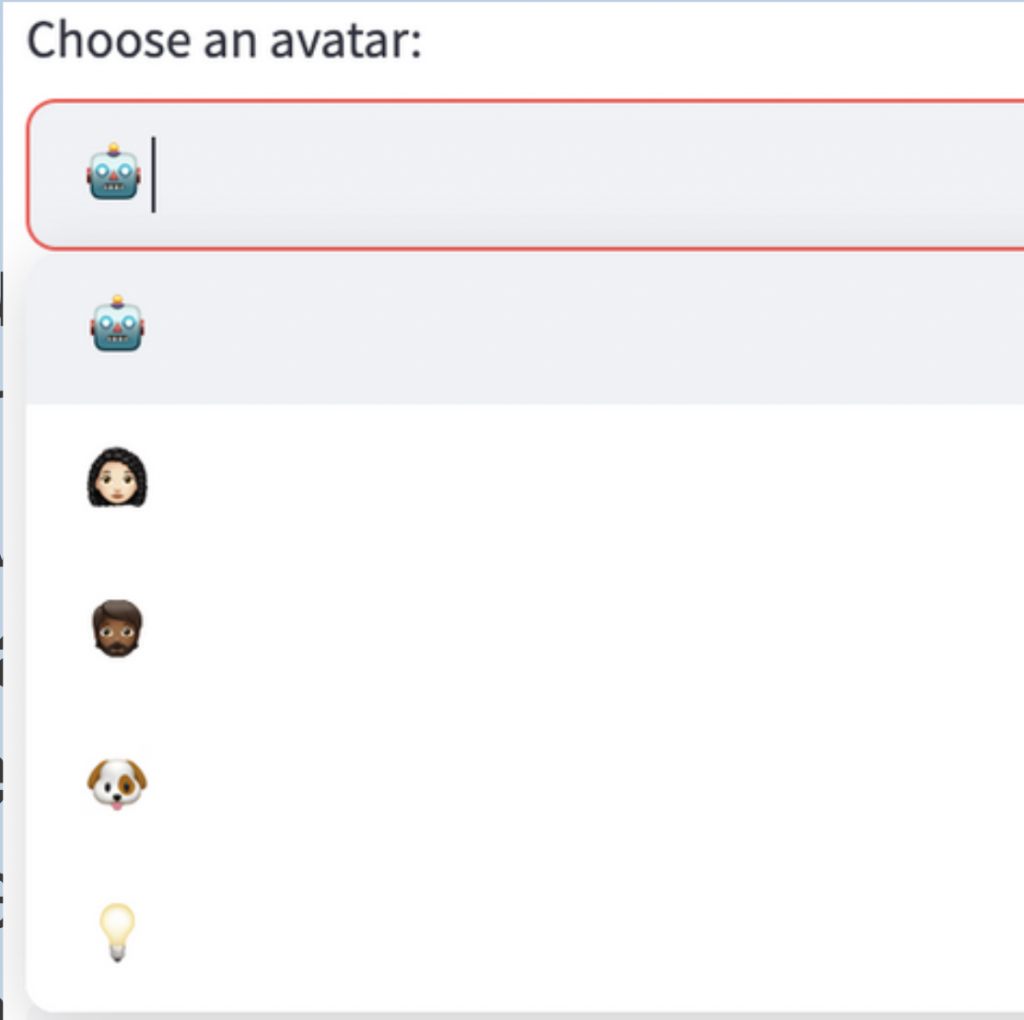Image resolution: width=1024 pixels, height=1020 pixels.
Task: Select the robot face avatar option
Action: pyautogui.click(x=117, y=324)
